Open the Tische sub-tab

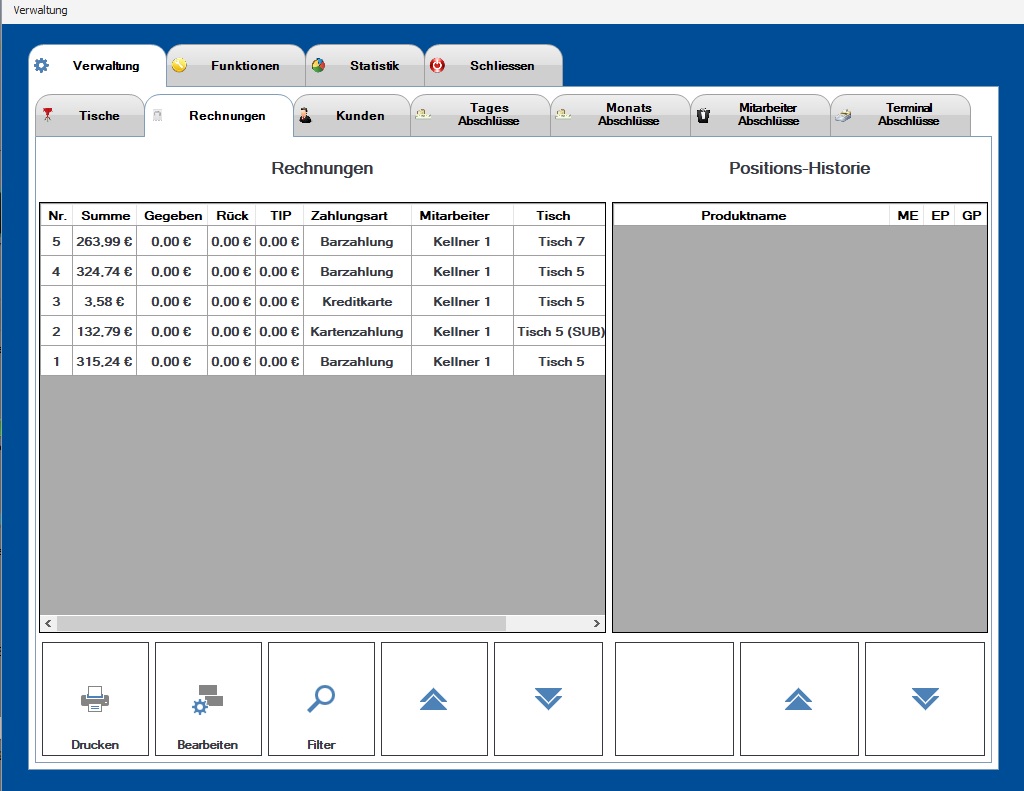(90, 116)
